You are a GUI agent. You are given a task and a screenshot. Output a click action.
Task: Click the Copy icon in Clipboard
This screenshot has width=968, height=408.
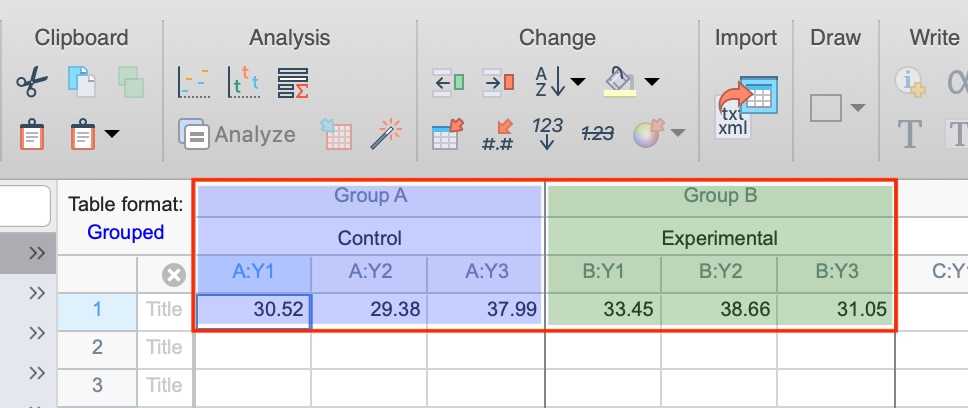coord(81,82)
